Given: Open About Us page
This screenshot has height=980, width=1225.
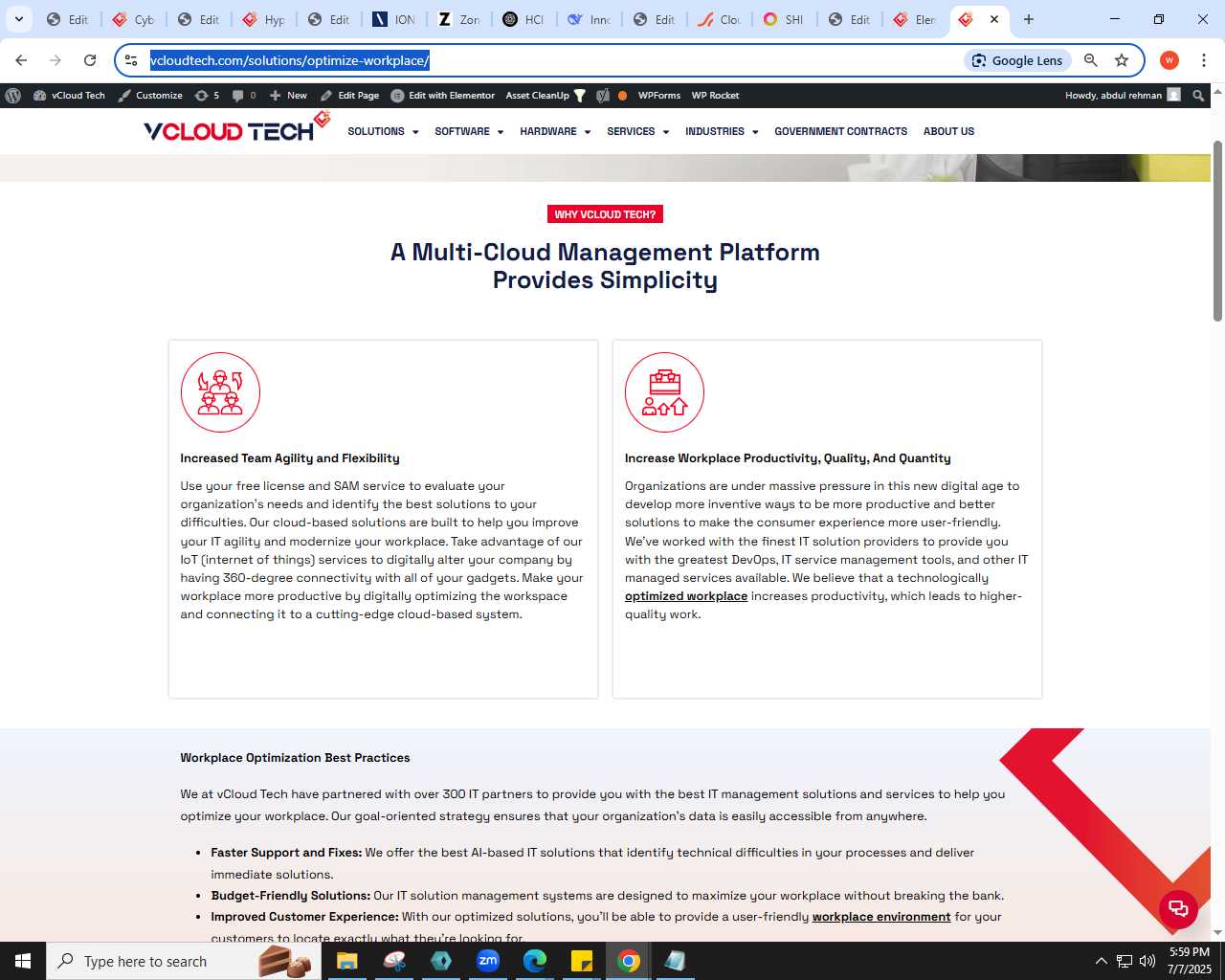Looking at the screenshot, I should click(x=948, y=132).
